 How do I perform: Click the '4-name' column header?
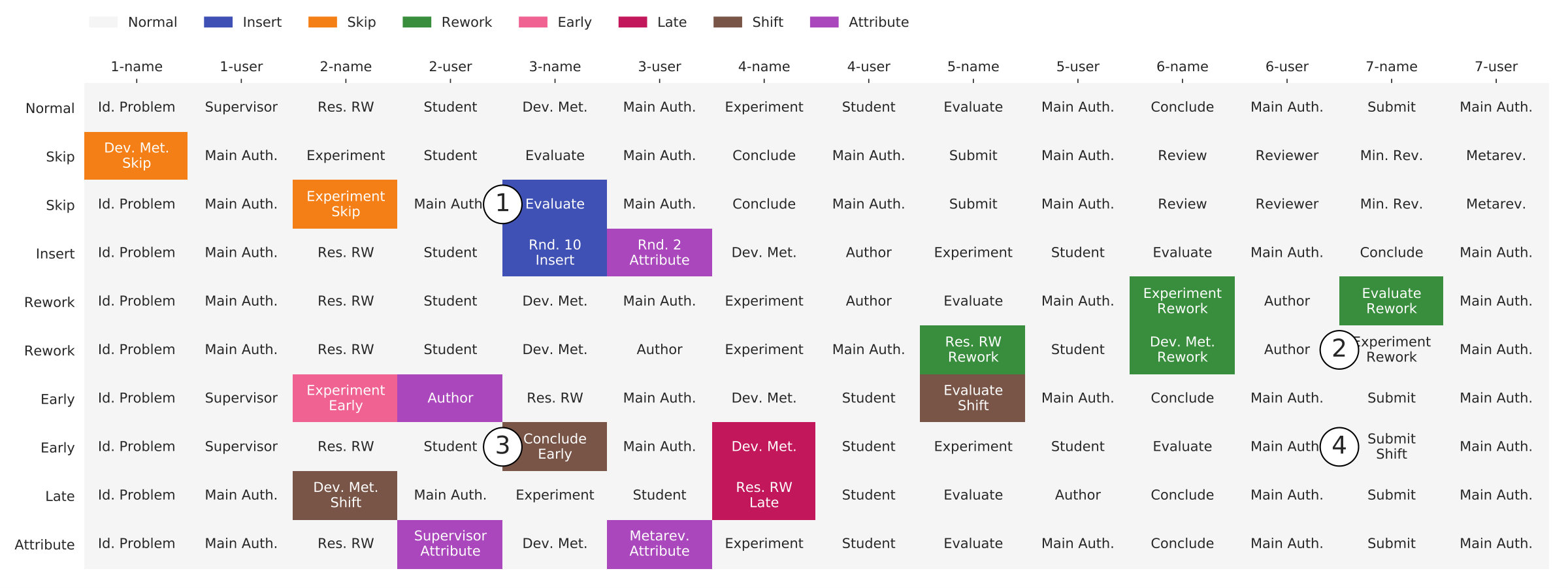pyautogui.click(x=764, y=67)
